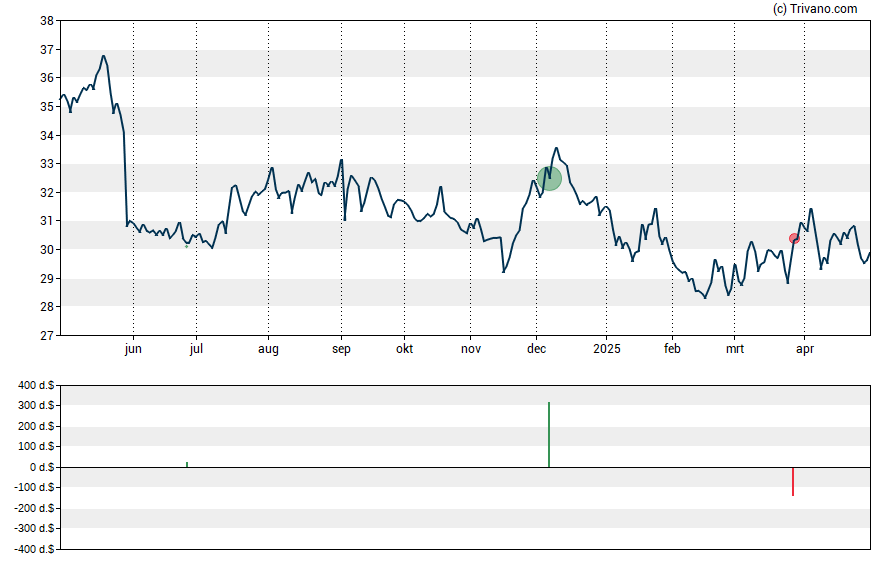Viewport: 888px width, 565px height.
Task: Click the '31' price axis label
Action: click(47, 221)
